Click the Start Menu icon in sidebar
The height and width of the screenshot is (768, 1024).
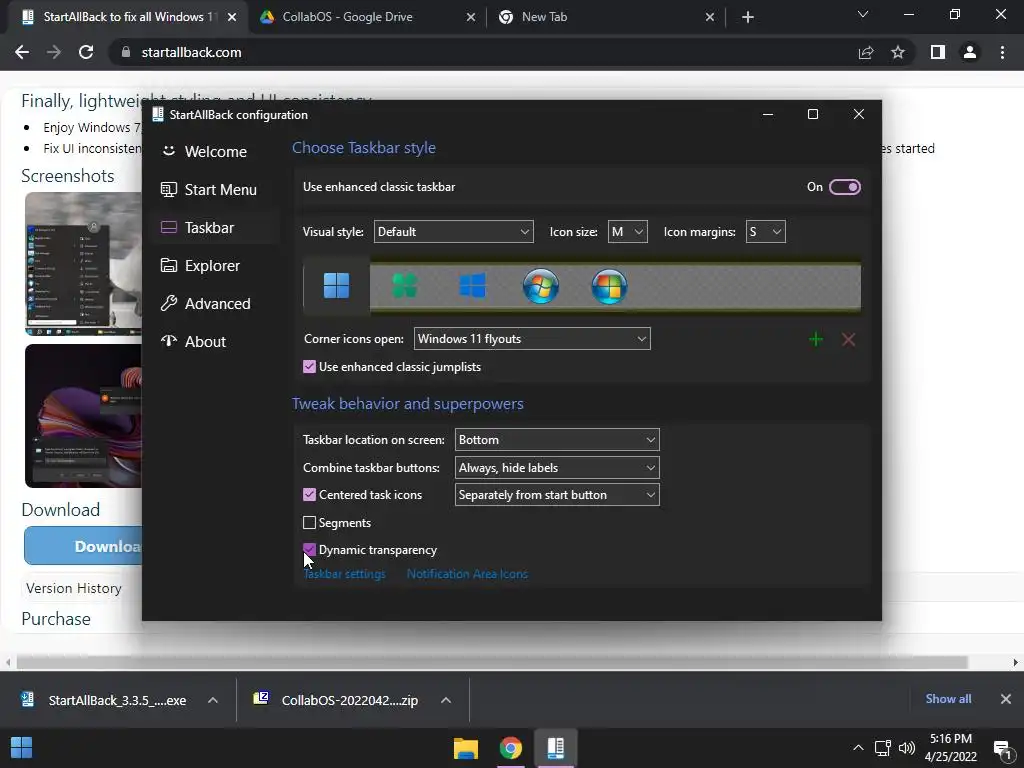168,189
